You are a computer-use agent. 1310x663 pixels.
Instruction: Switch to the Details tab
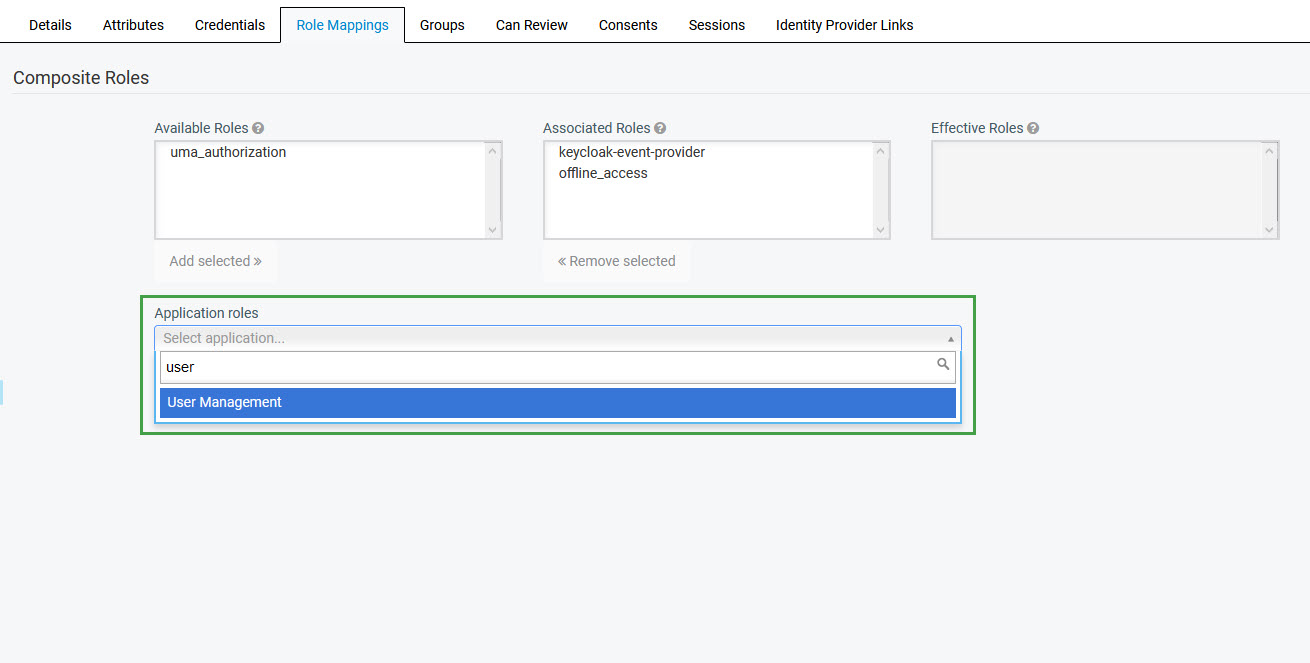(50, 25)
